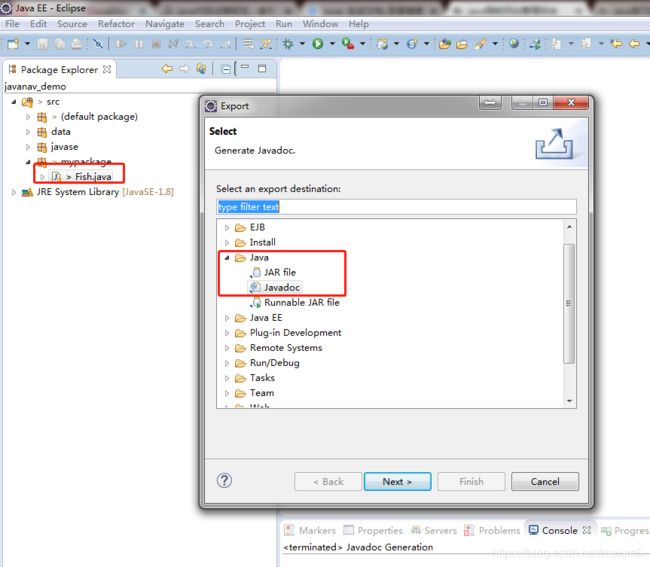The height and width of the screenshot is (567, 650).
Task: Click the Run Last Tool icon
Action: [x=348, y=44]
